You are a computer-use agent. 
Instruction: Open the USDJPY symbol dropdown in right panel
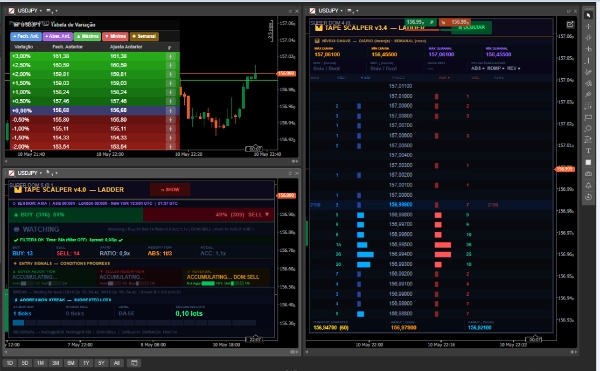[x=341, y=11]
